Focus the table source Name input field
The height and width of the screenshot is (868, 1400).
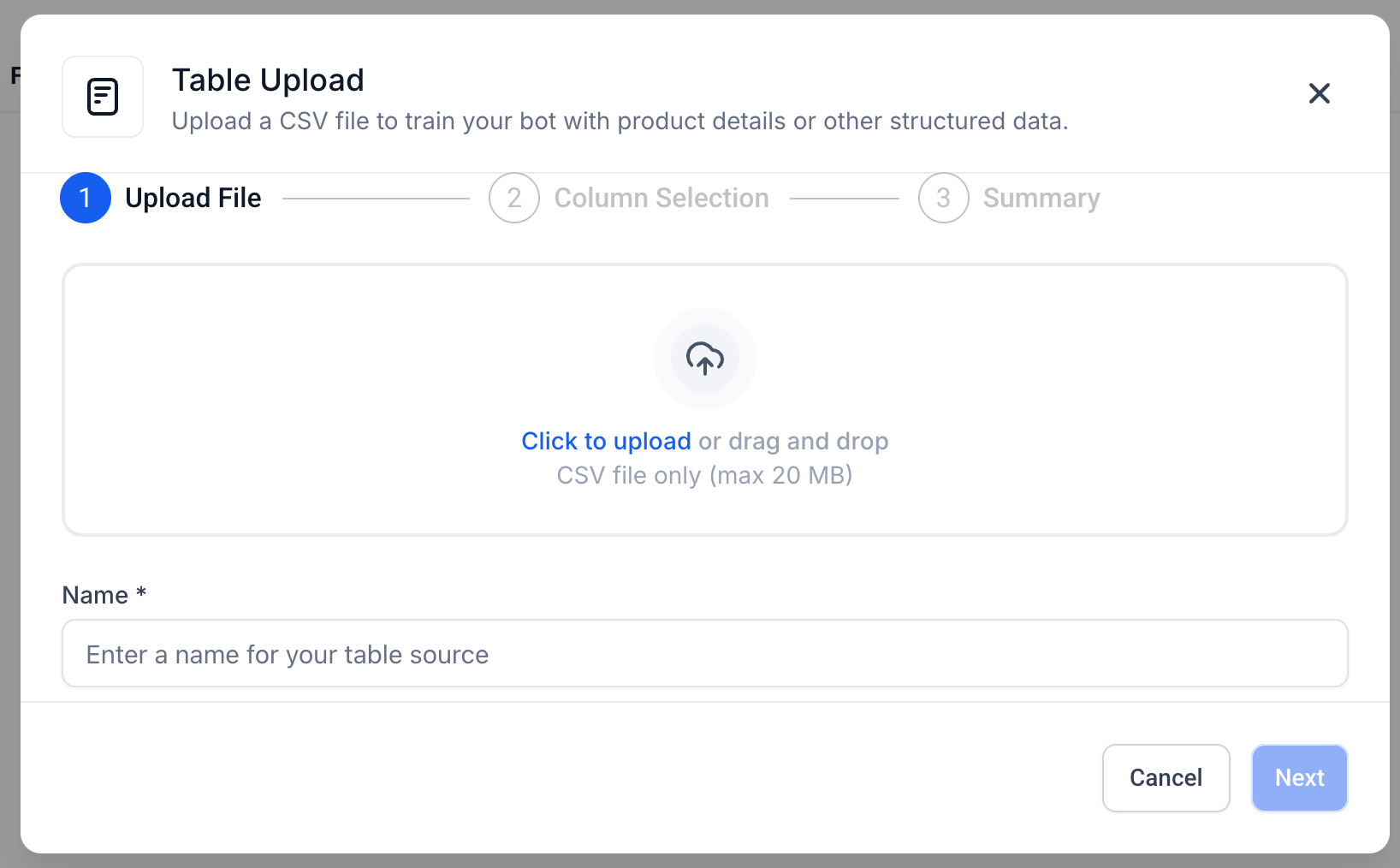click(704, 654)
